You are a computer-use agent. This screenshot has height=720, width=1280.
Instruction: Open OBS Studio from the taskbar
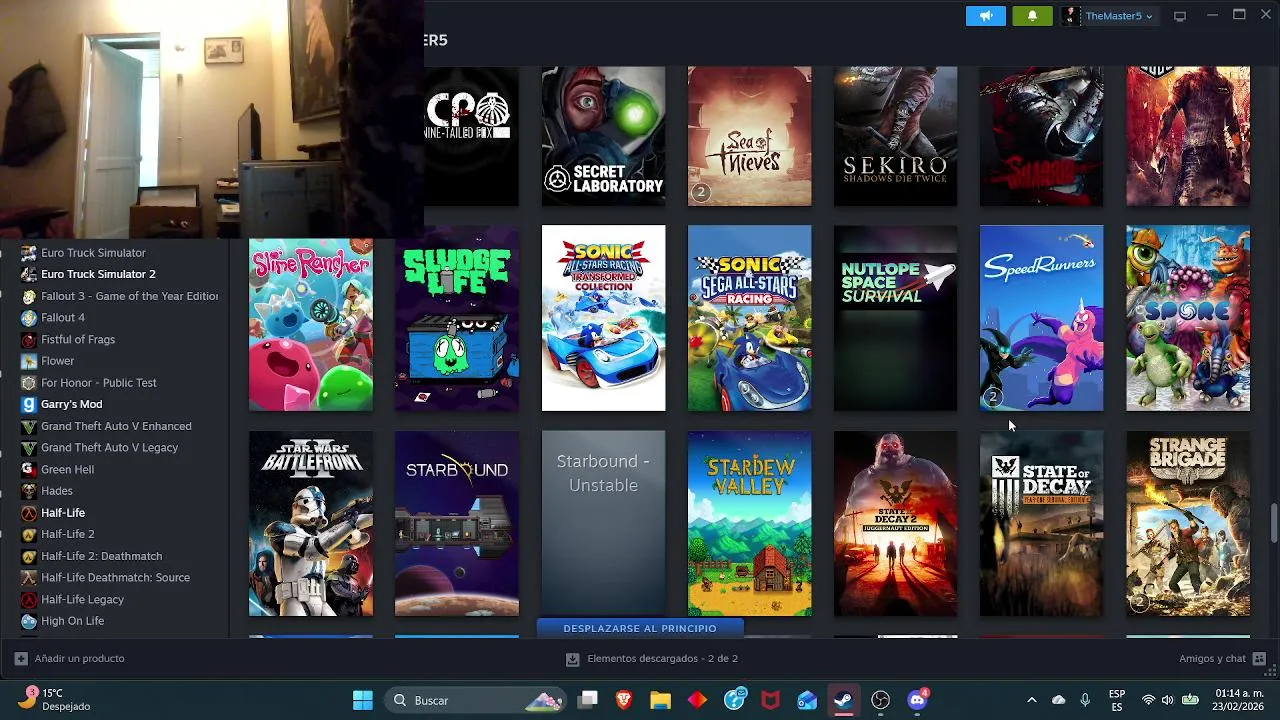point(880,700)
